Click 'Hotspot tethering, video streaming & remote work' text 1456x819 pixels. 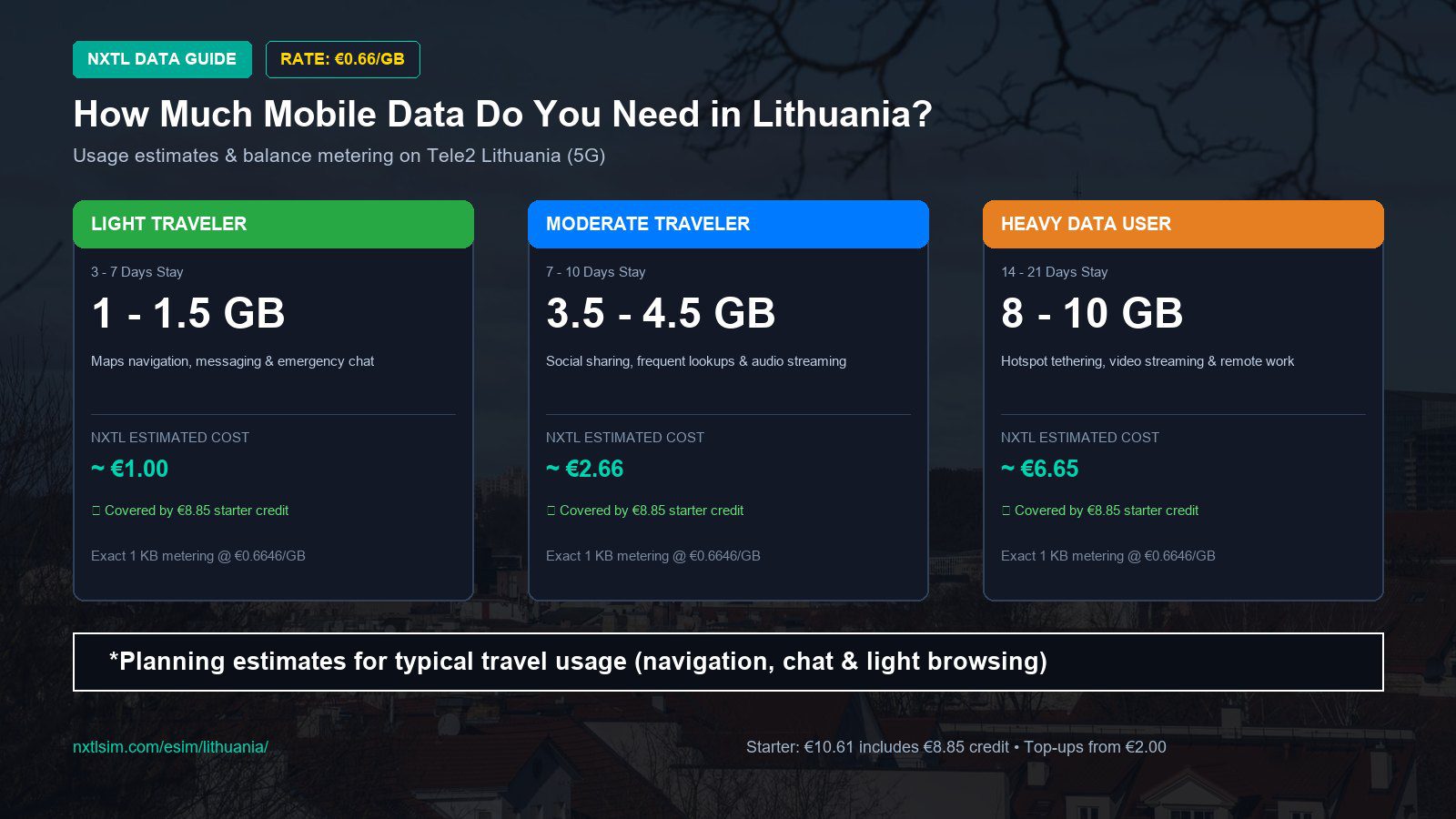[1148, 361]
